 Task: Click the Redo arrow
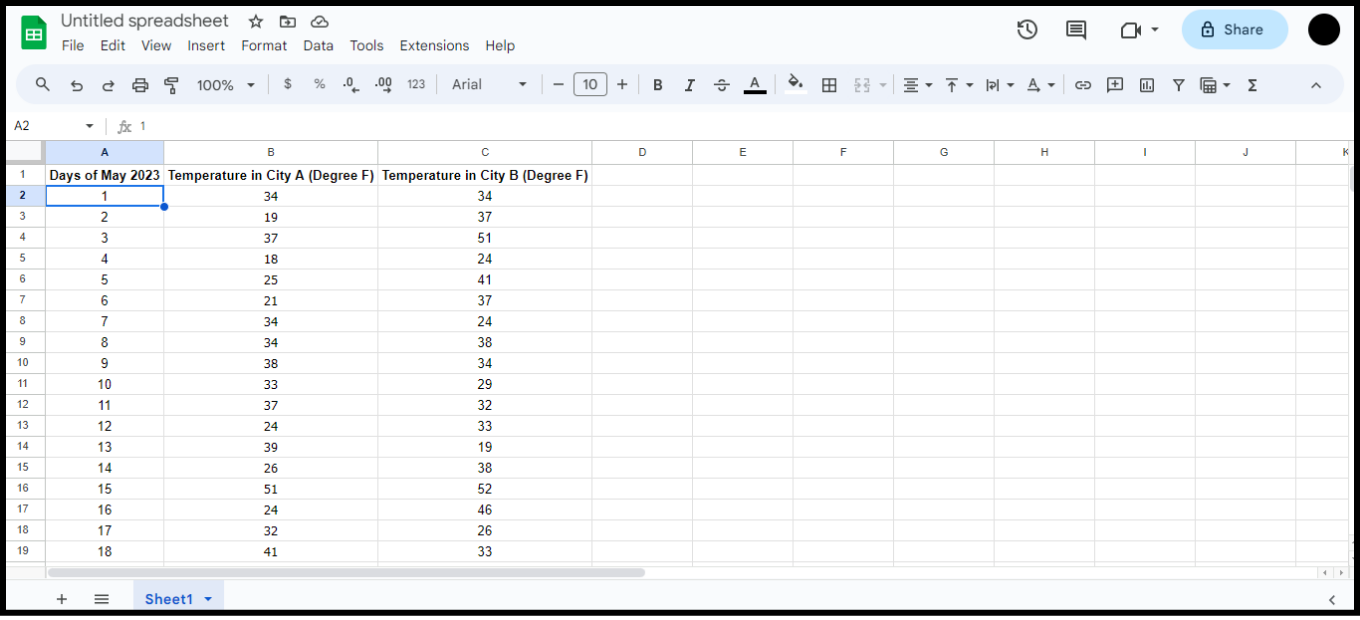(108, 85)
